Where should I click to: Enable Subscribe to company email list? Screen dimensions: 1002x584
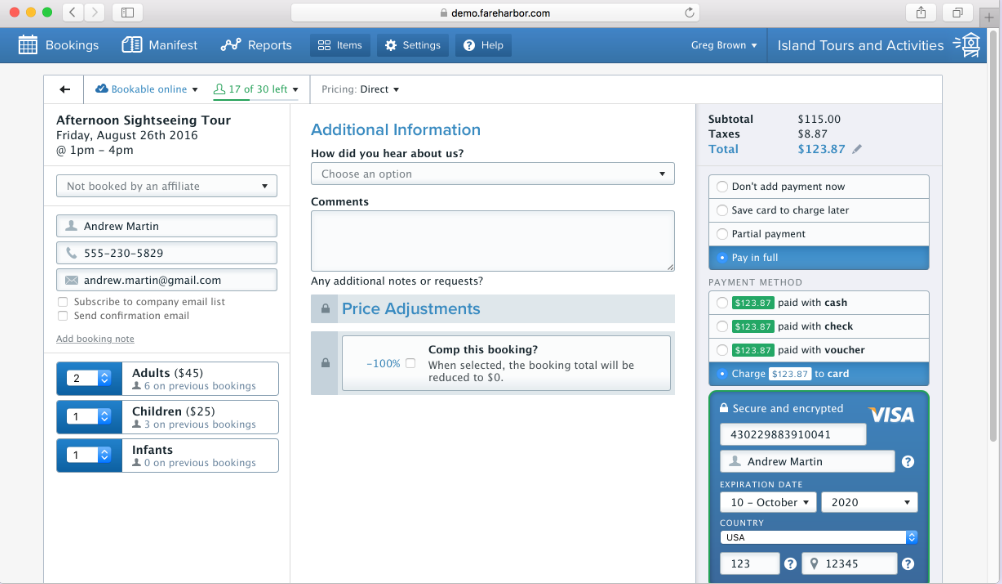pyautogui.click(x=63, y=302)
